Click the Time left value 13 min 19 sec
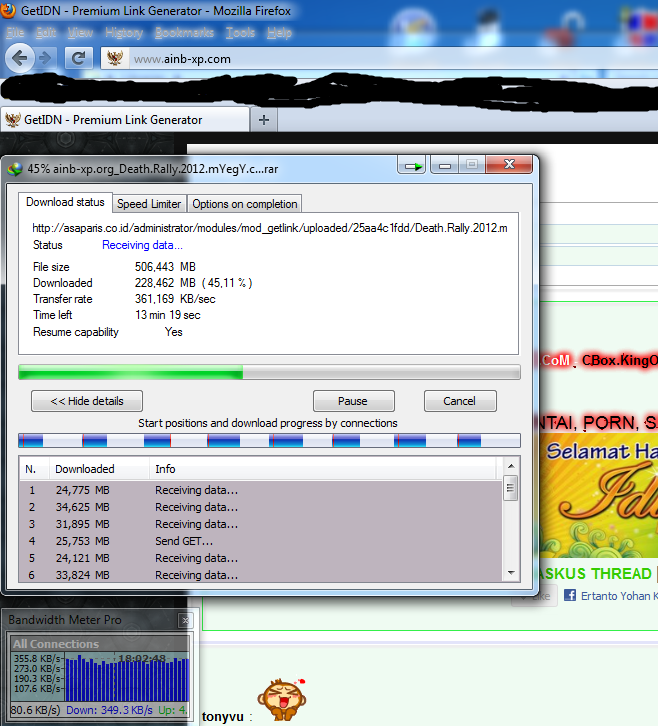658x726 pixels. 168,315
